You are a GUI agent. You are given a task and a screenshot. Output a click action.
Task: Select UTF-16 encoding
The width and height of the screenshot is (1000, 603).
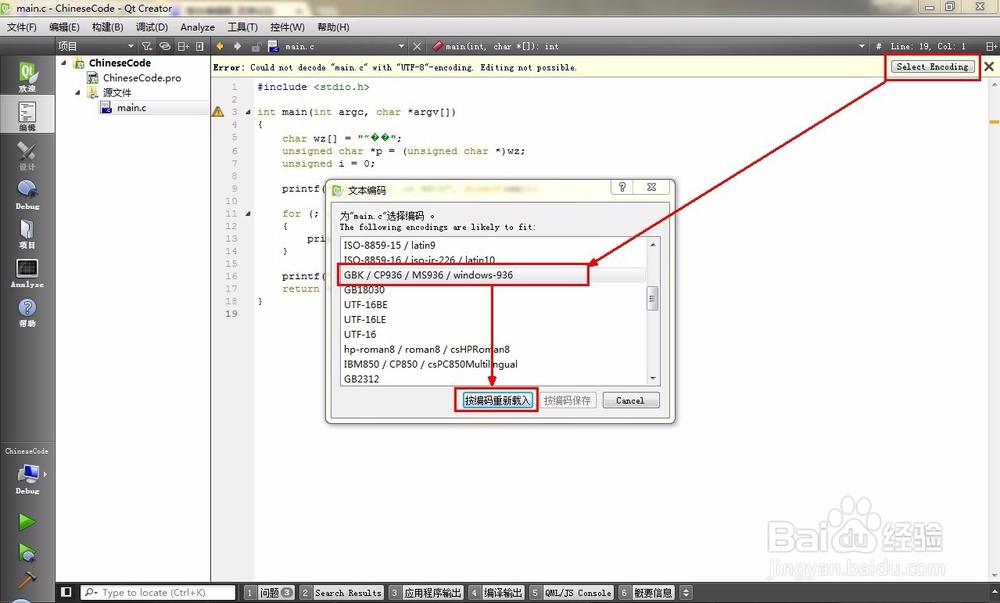pos(493,334)
